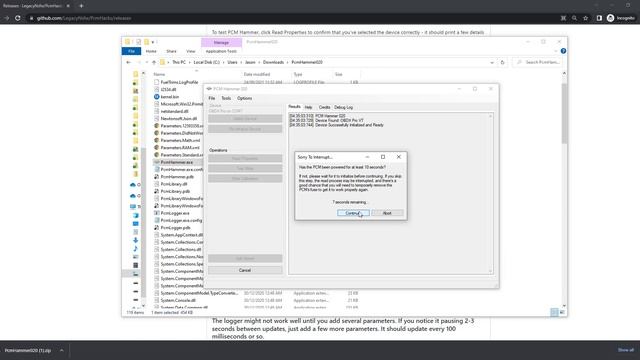The image size is (640, 360).
Task: Sort by Type column header
Action: tap(298, 75)
